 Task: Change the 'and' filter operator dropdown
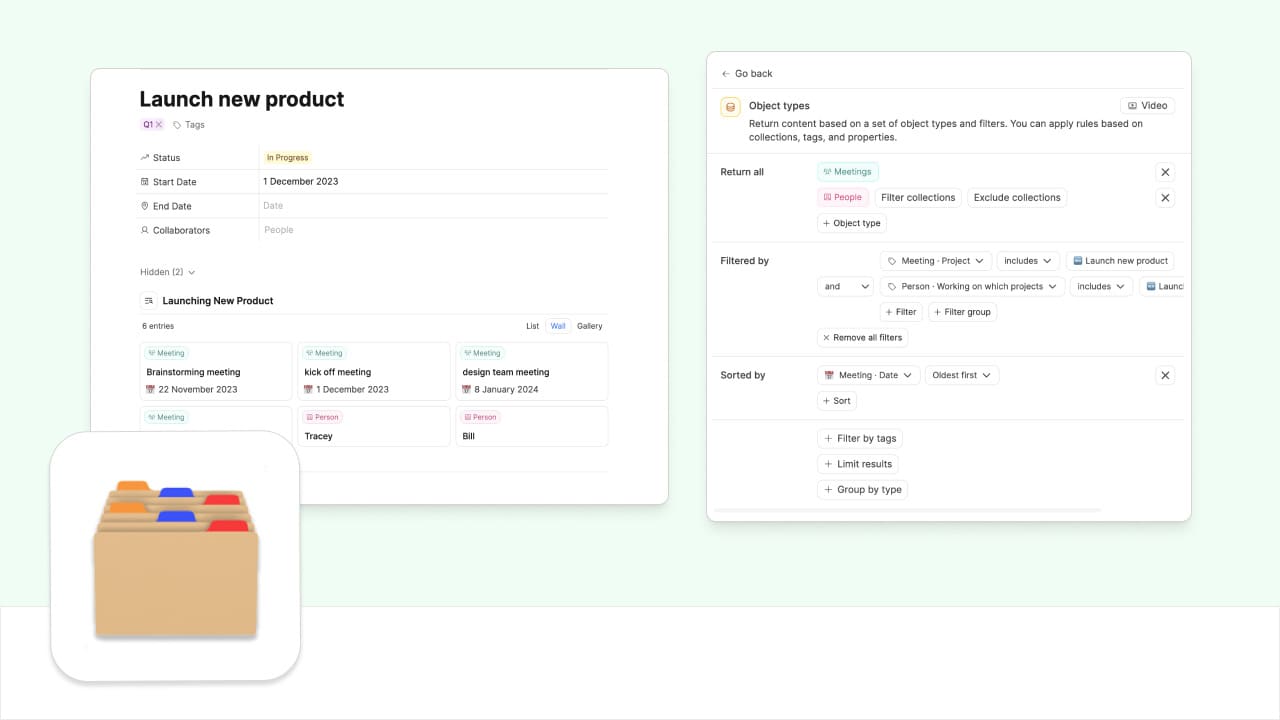[845, 287]
